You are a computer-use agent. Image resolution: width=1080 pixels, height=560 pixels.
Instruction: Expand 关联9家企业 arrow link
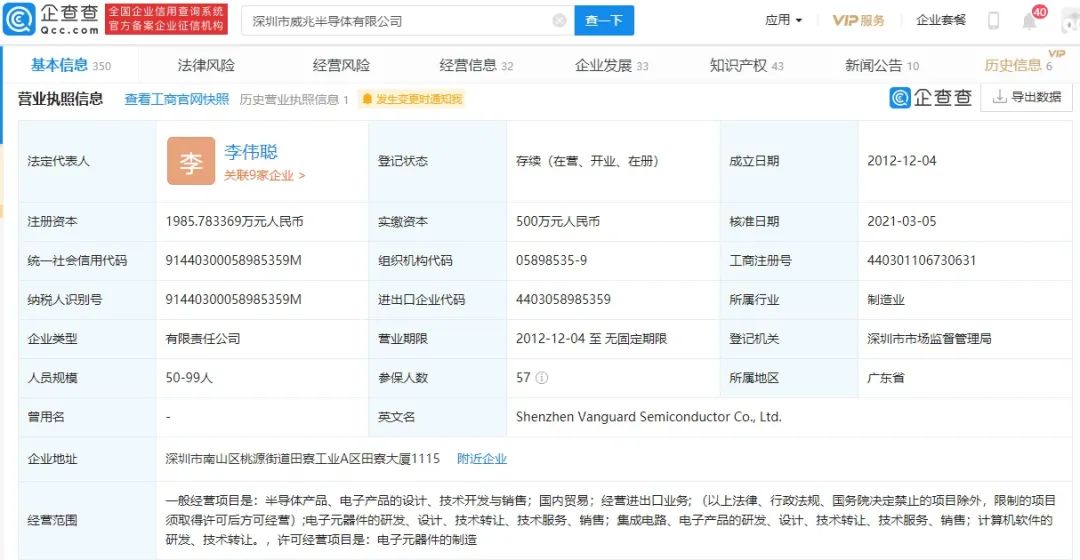tap(264, 176)
